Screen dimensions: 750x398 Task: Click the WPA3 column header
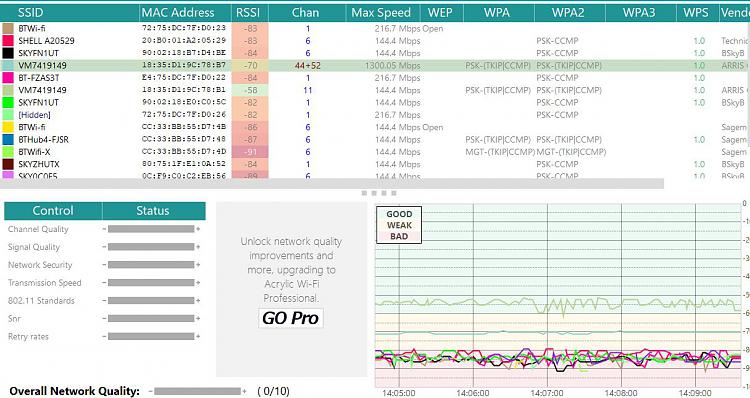click(x=640, y=13)
